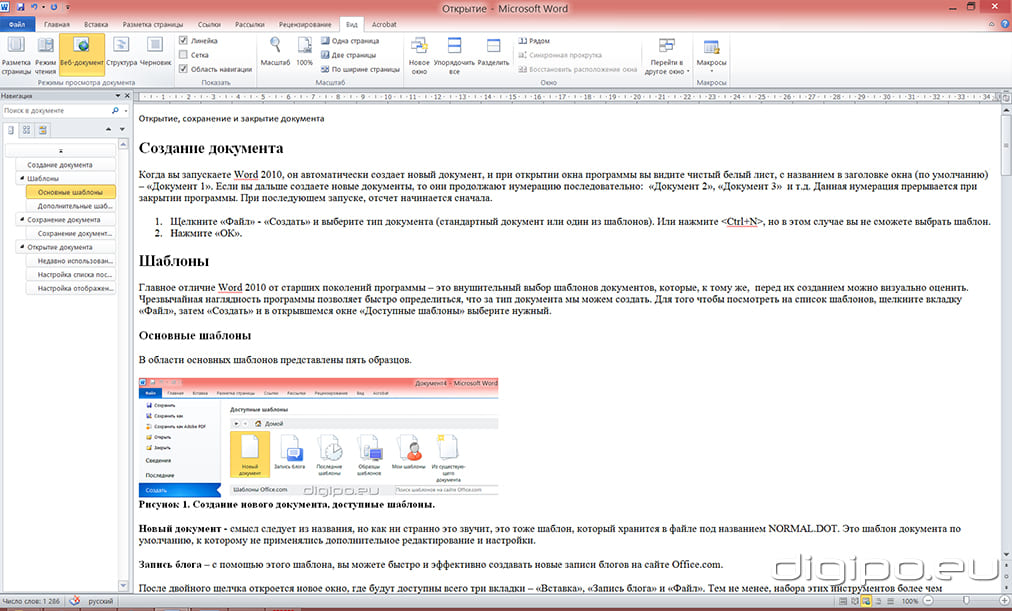Viewport: 1012px width, 611px height.
Task: Switch to Черновик draft view
Action: click(153, 52)
